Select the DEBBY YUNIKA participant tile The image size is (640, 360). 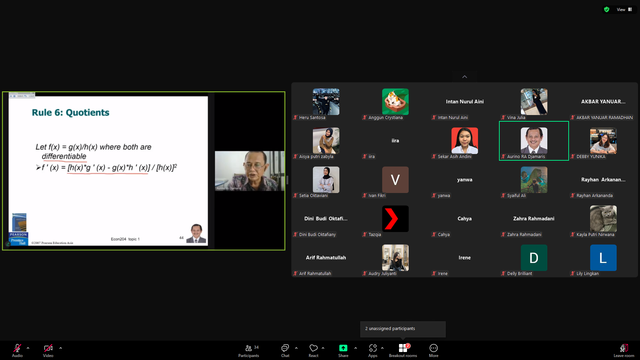click(603, 141)
